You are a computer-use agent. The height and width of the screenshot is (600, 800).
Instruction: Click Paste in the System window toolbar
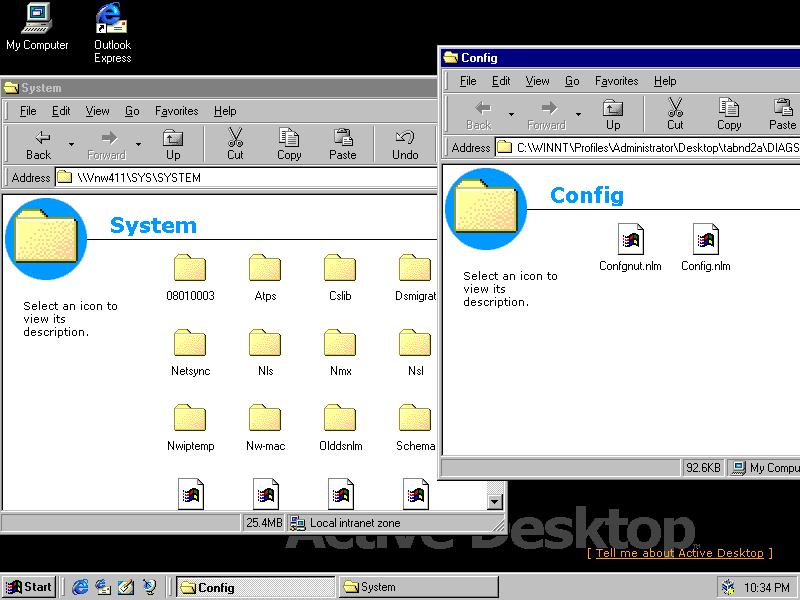click(x=343, y=145)
